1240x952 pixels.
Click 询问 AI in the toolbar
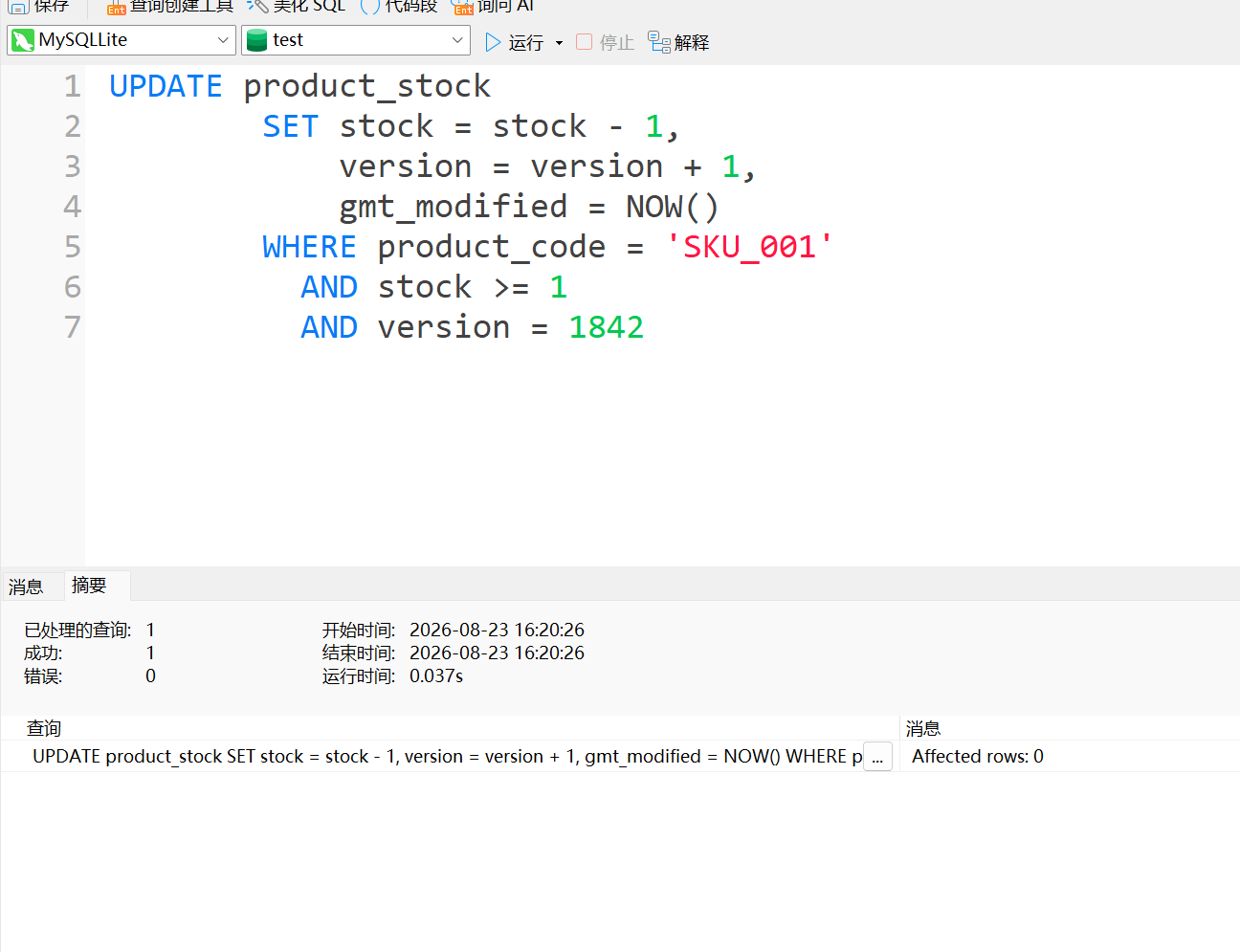click(x=493, y=6)
